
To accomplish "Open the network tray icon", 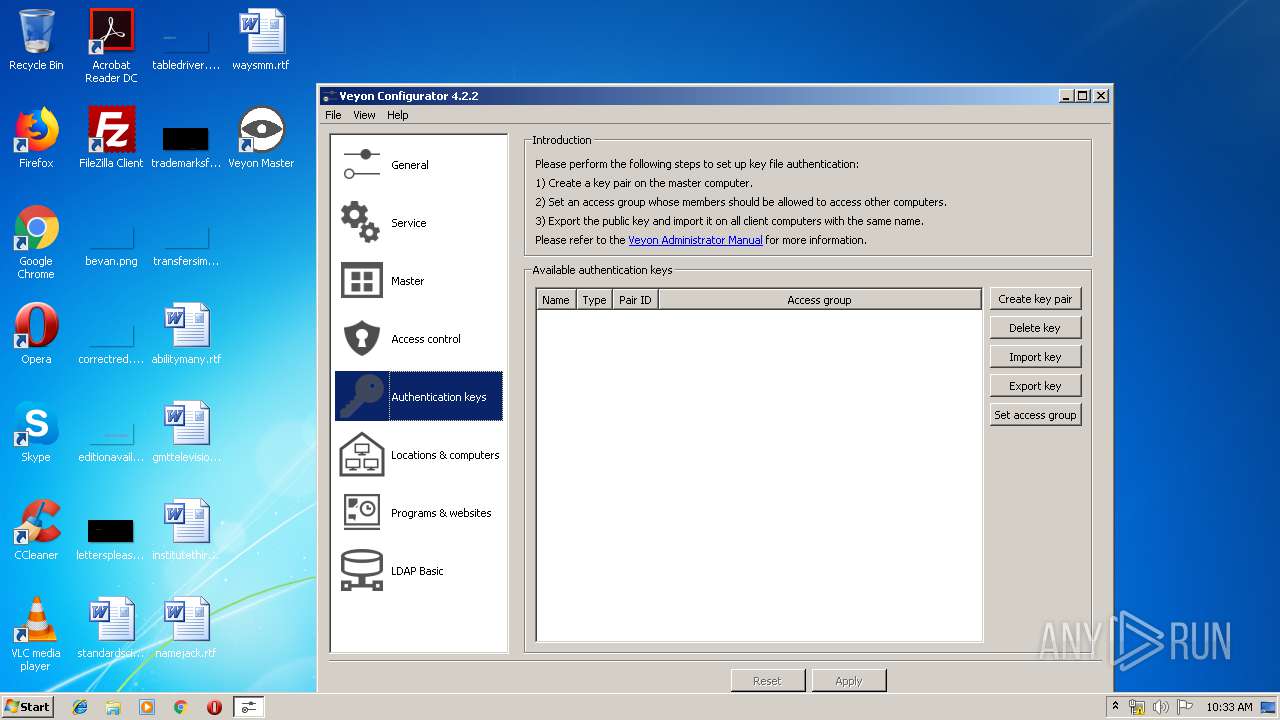I will 1137,707.
